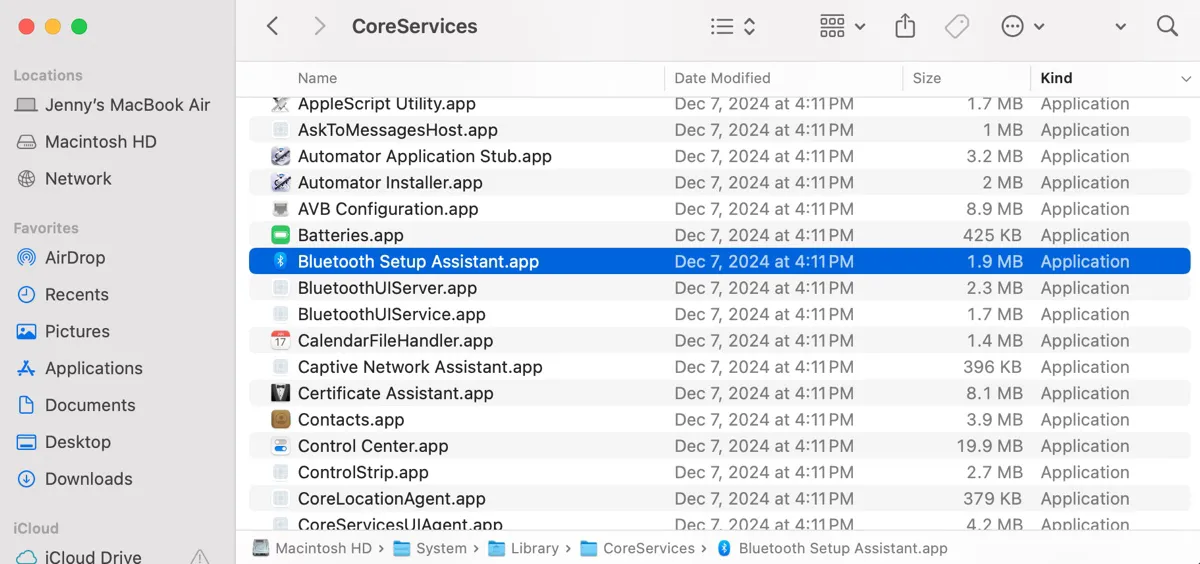Click the AirDrop sidebar icon
This screenshot has width=1200, height=564.
click(27, 258)
